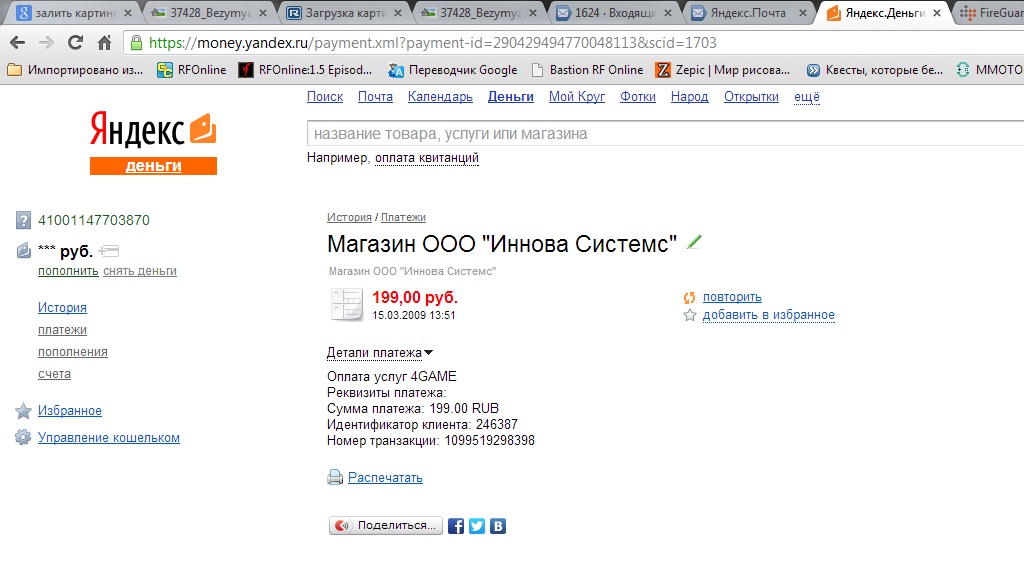The image size is (1024, 576).
Task: Click the star icon next to Избранное
Action: 24,411
